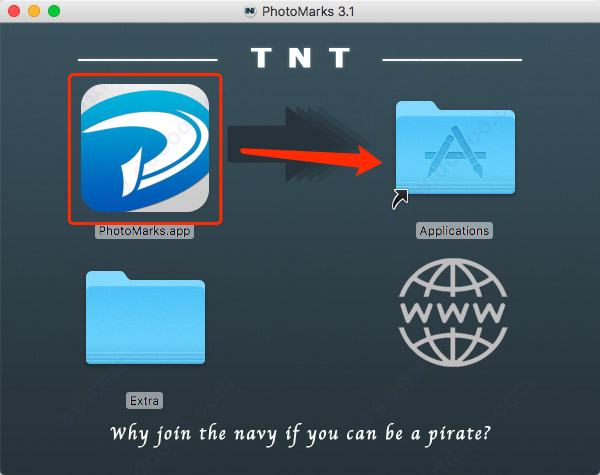Click the PhotoMarks 3.1 window title

click(x=308, y=11)
